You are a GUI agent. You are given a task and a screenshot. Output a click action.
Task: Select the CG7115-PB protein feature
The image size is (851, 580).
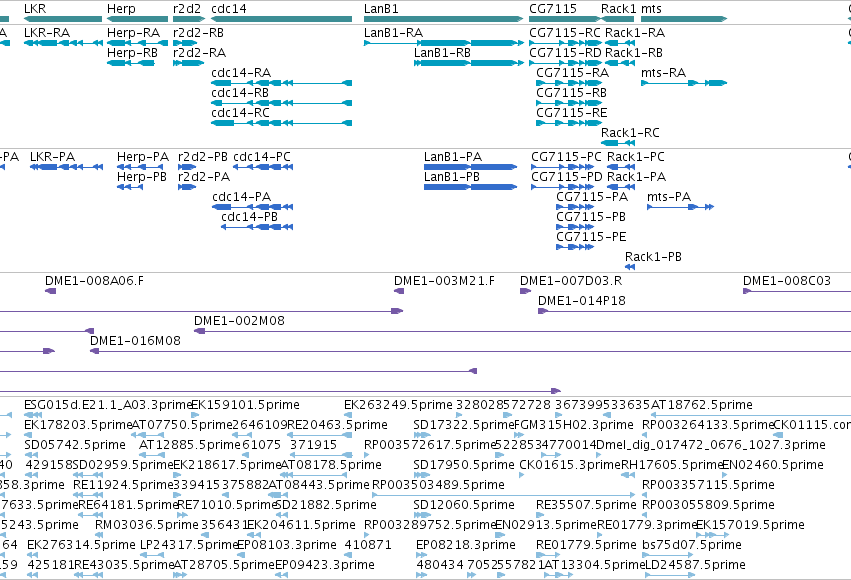coord(575,227)
